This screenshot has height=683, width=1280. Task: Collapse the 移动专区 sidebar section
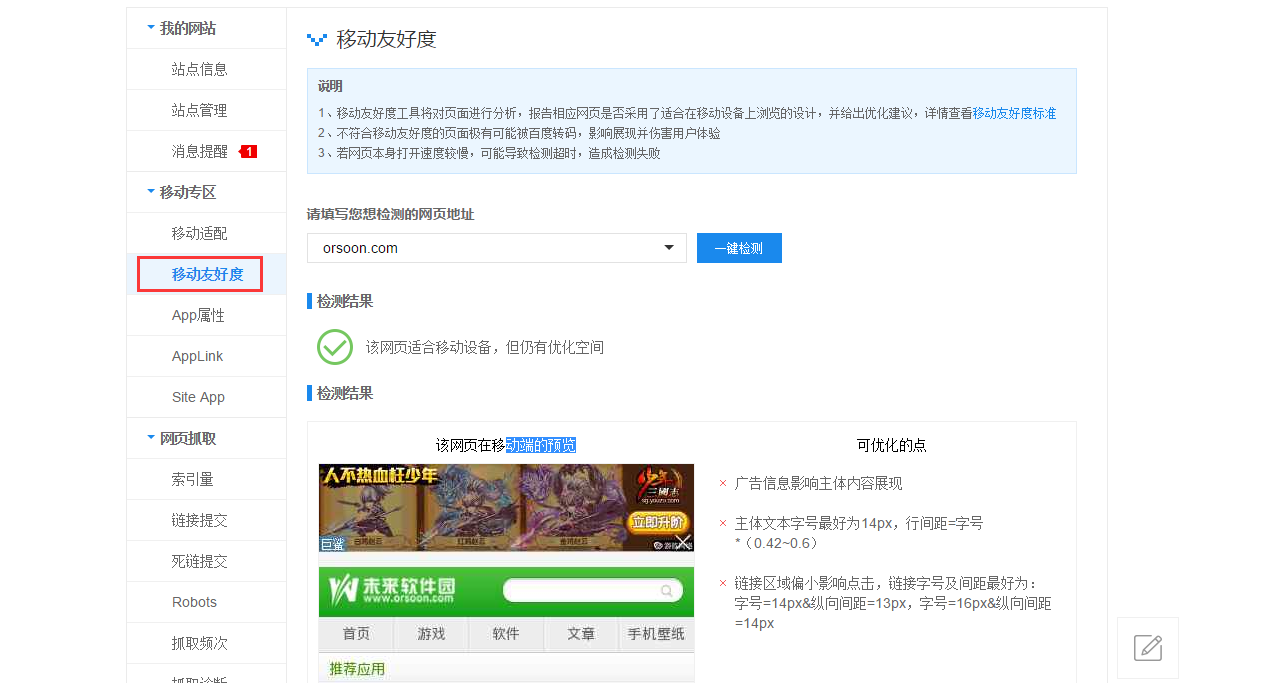(x=151, y=191)
